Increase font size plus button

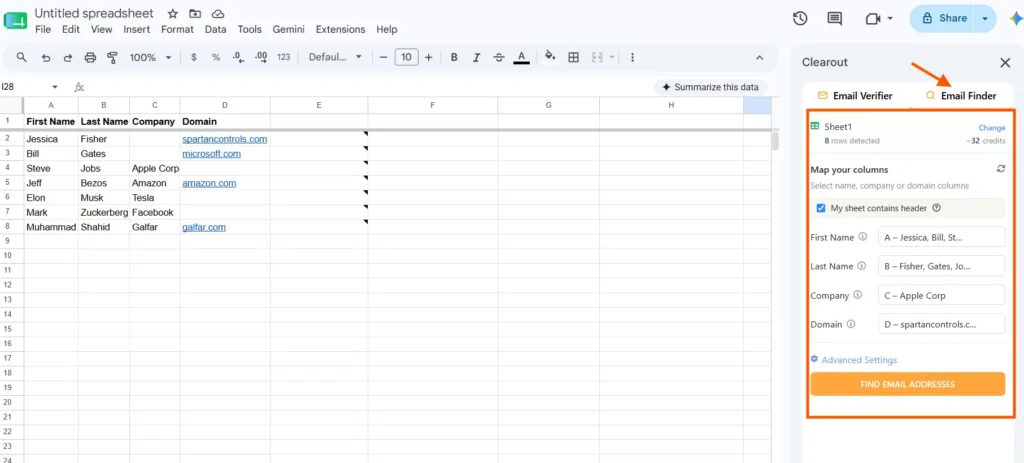(x=428, y=57)
